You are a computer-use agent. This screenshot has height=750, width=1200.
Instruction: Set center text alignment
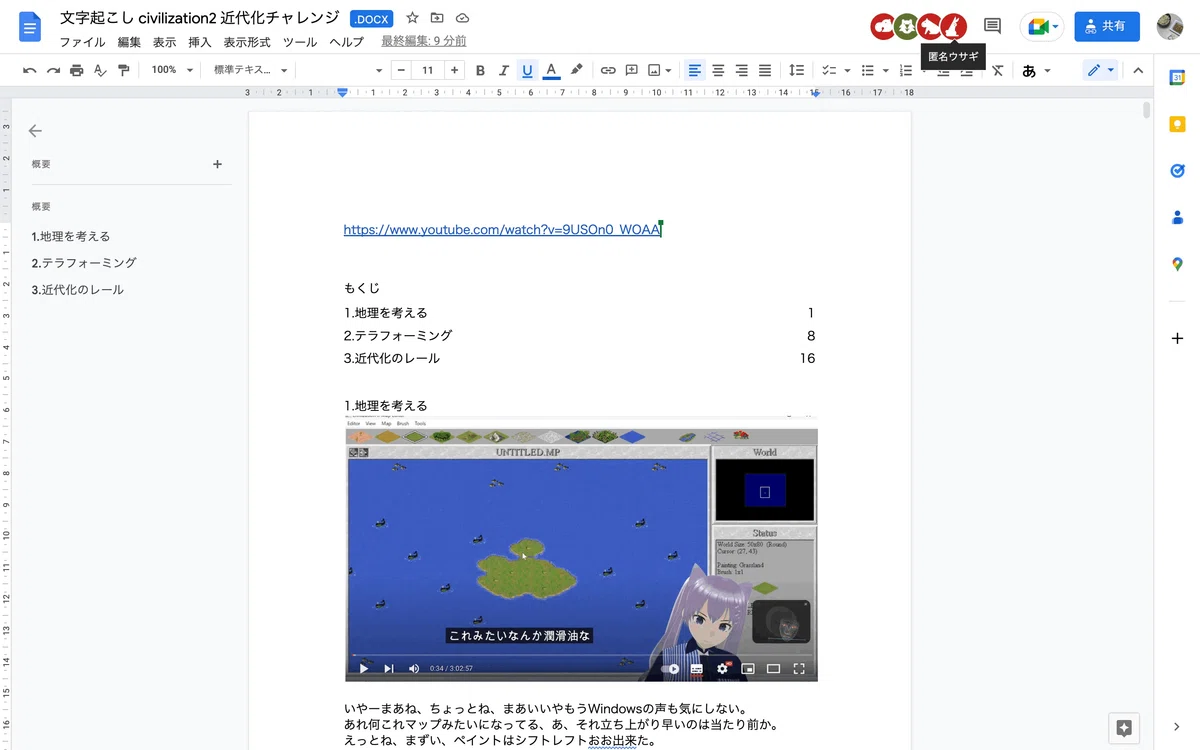(x=718, y=70)
